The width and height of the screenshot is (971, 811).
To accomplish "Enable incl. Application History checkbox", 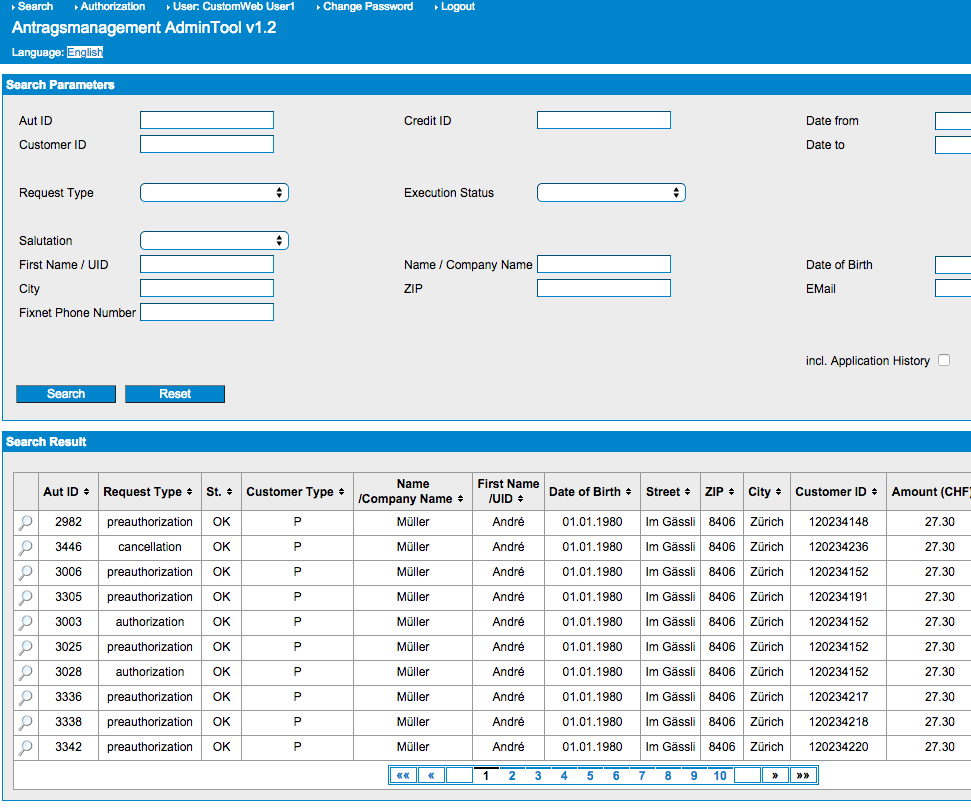I will pyautogui.click(x=944, y=361).
